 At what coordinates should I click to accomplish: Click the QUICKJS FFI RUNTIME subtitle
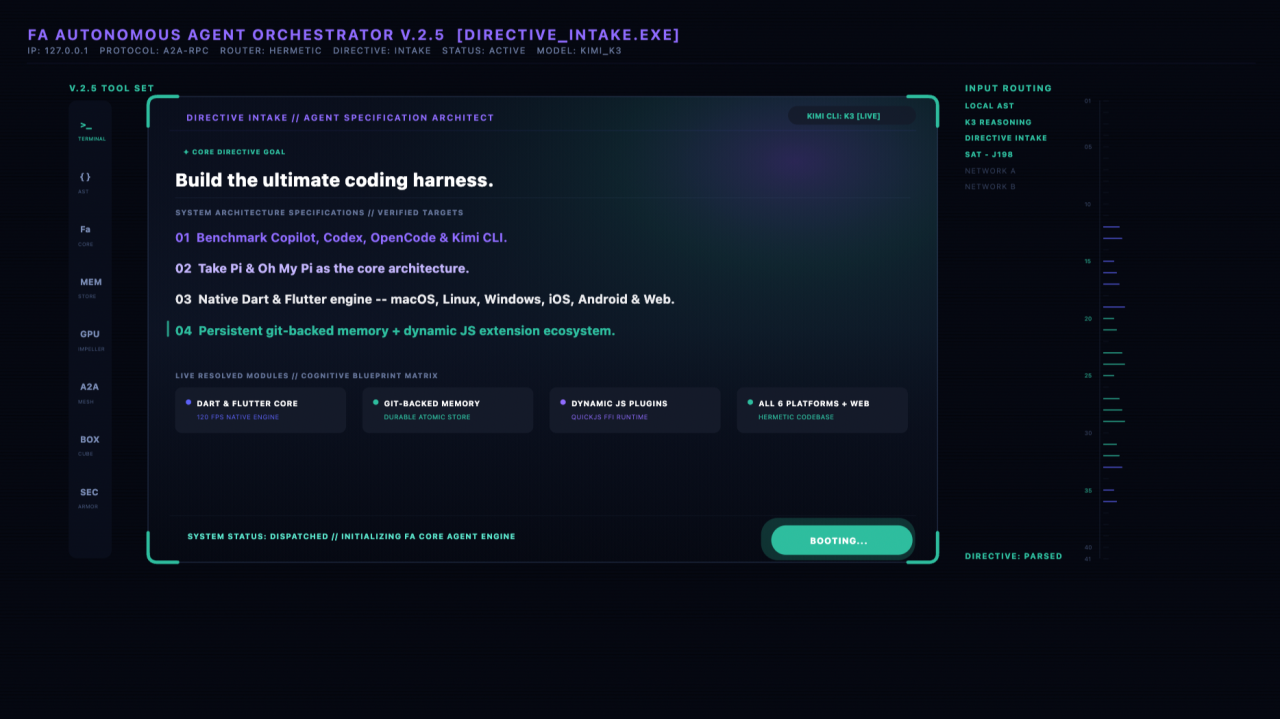[609, 417]
